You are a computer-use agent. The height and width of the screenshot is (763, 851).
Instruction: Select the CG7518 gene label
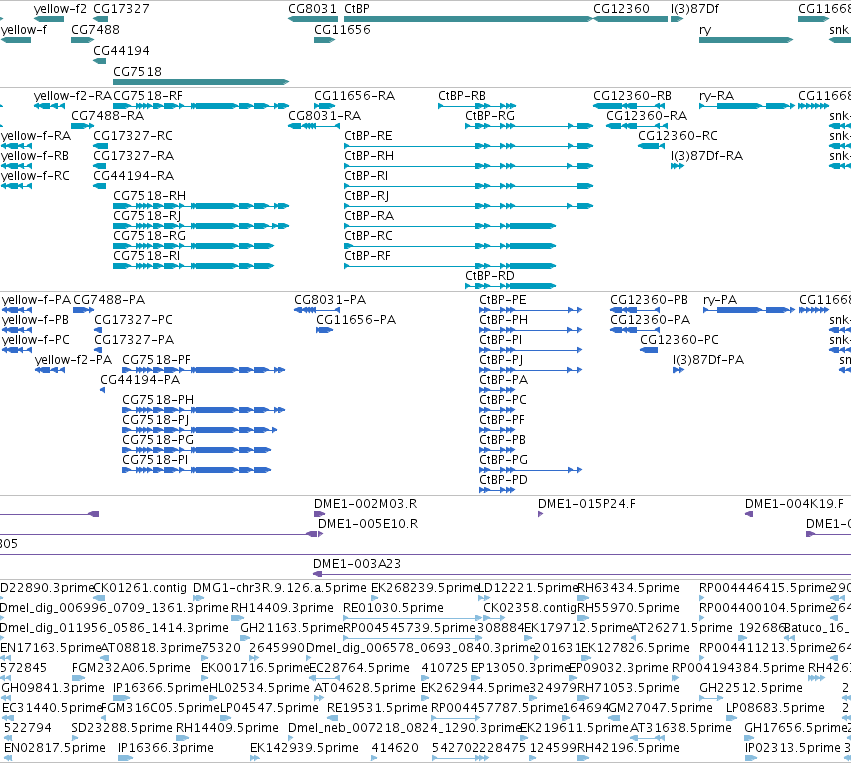coord(137,72)
